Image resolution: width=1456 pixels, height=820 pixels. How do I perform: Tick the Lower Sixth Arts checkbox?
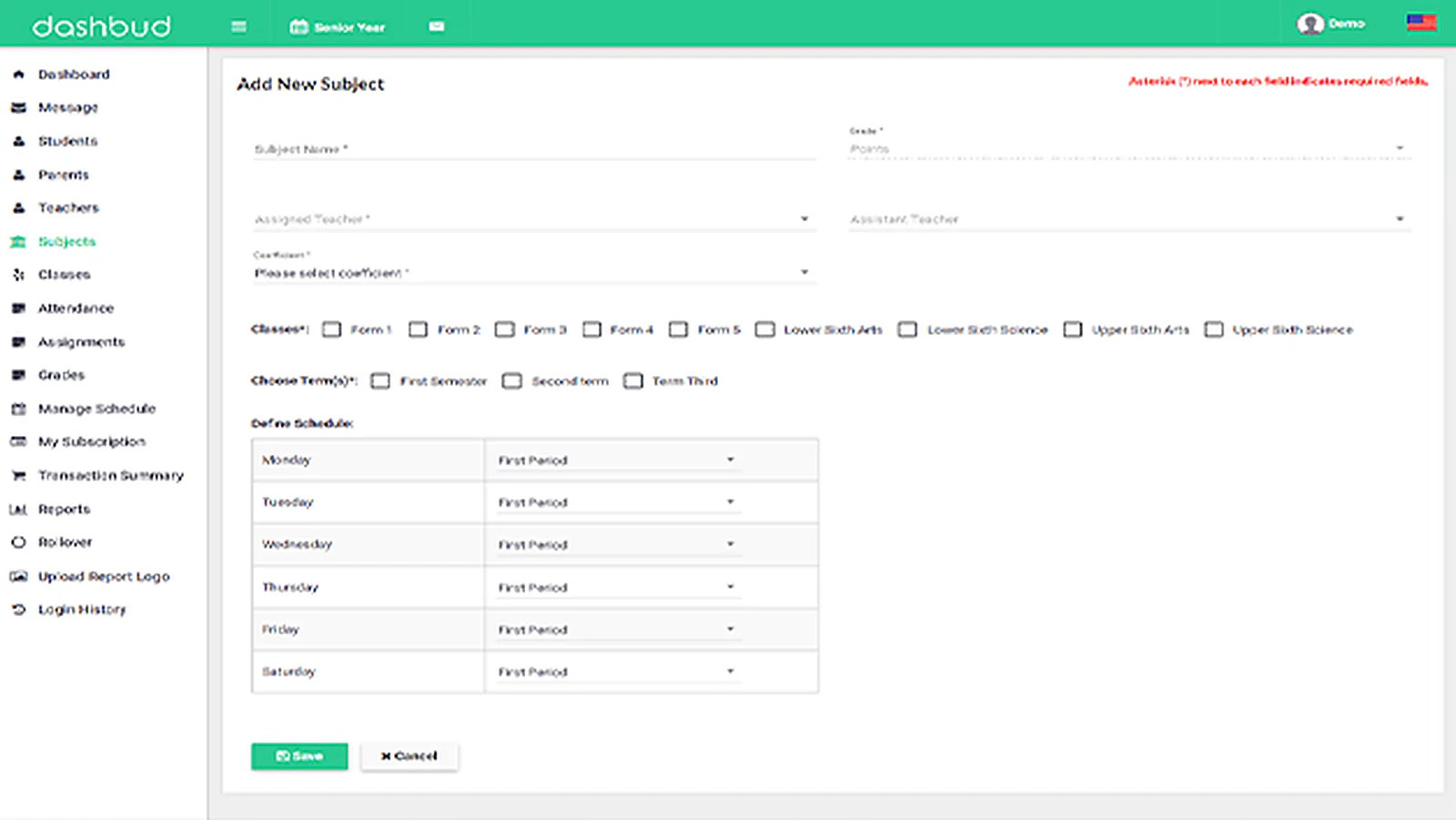click(x=765, y=329)
